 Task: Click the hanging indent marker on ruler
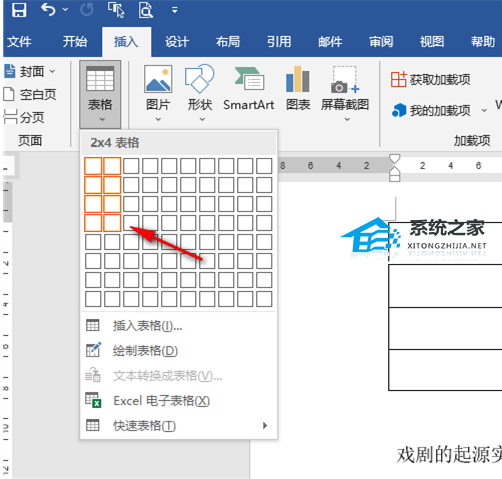tap(394, 171)
